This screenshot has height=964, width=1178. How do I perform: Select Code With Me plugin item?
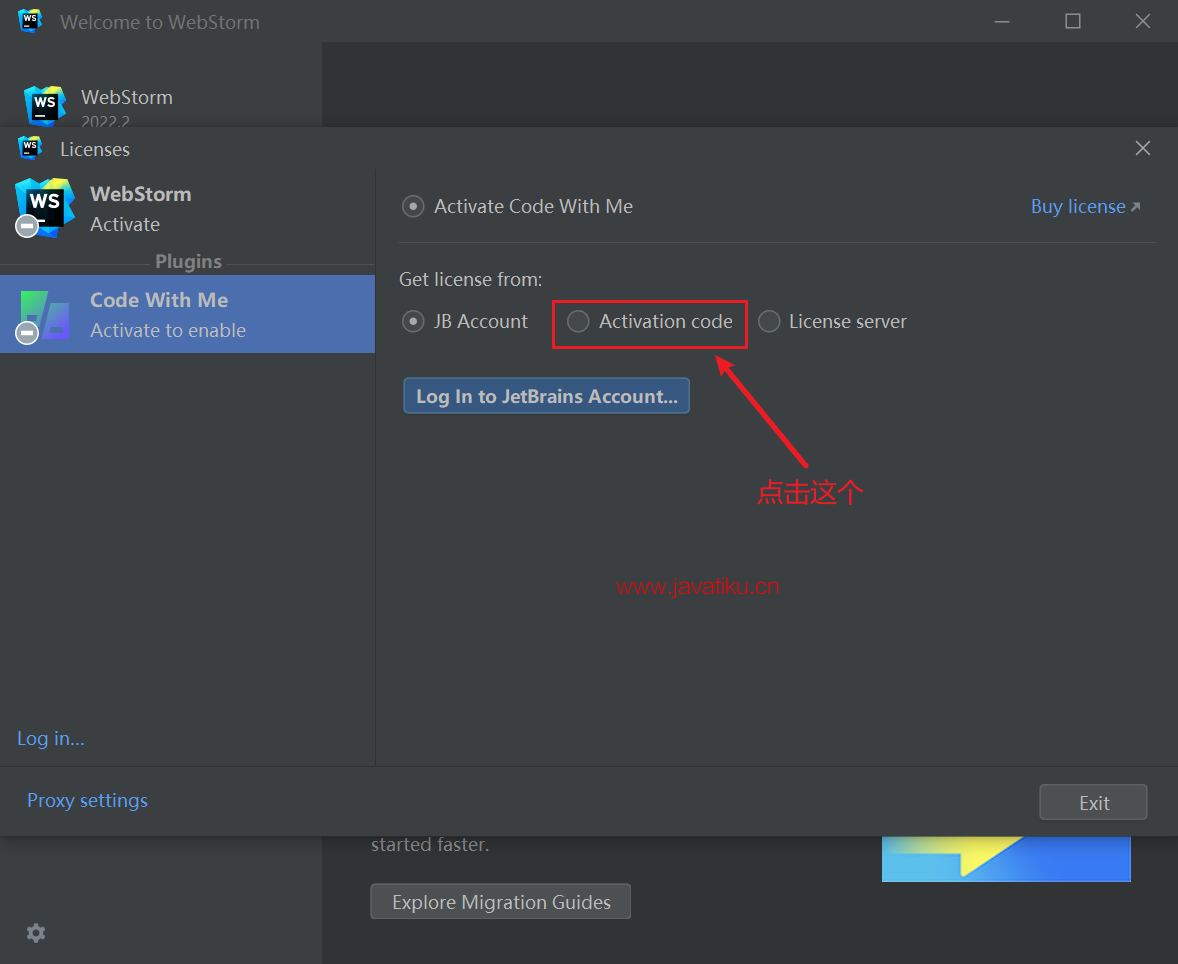(187, 314)
